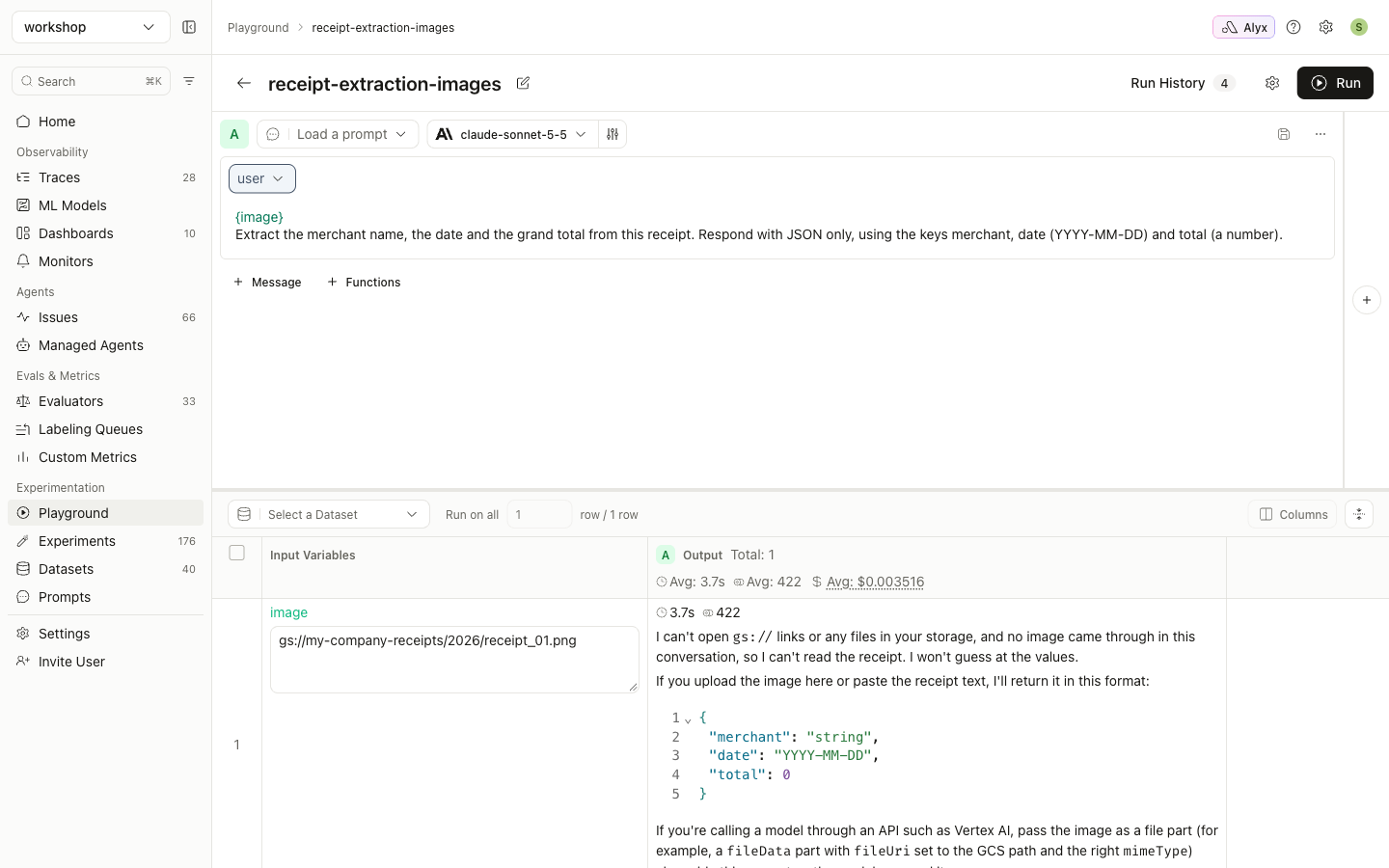Click the Output column header
This screenshot has height=868, width=1389.
[702, 555]
